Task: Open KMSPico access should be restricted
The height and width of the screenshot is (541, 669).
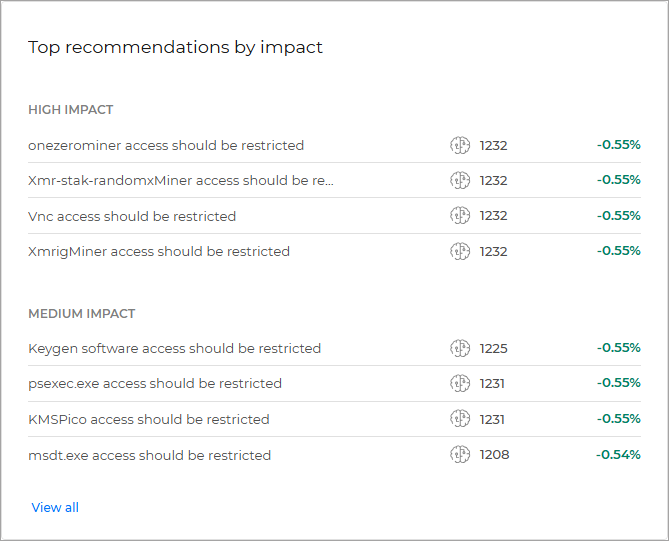Action: pyautogui.click(x=148, y=419)
